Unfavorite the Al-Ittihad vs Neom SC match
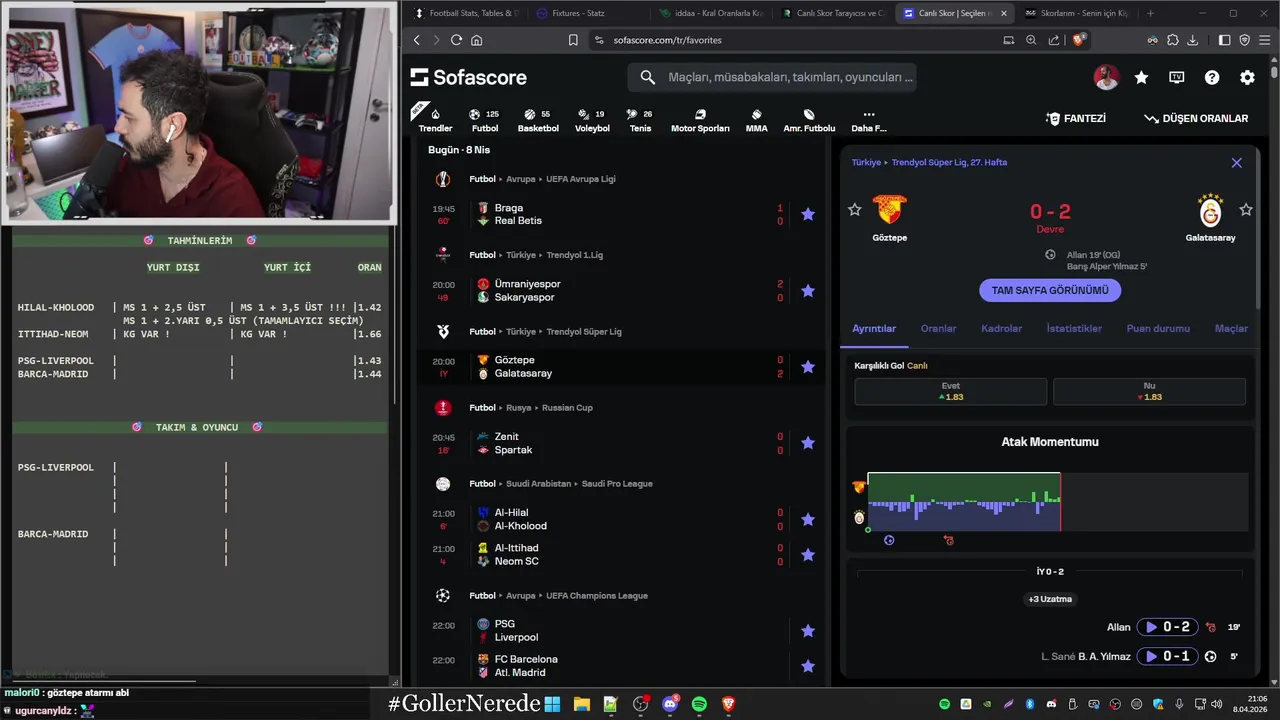This screenshot has width=1280, height=720. 808,555
